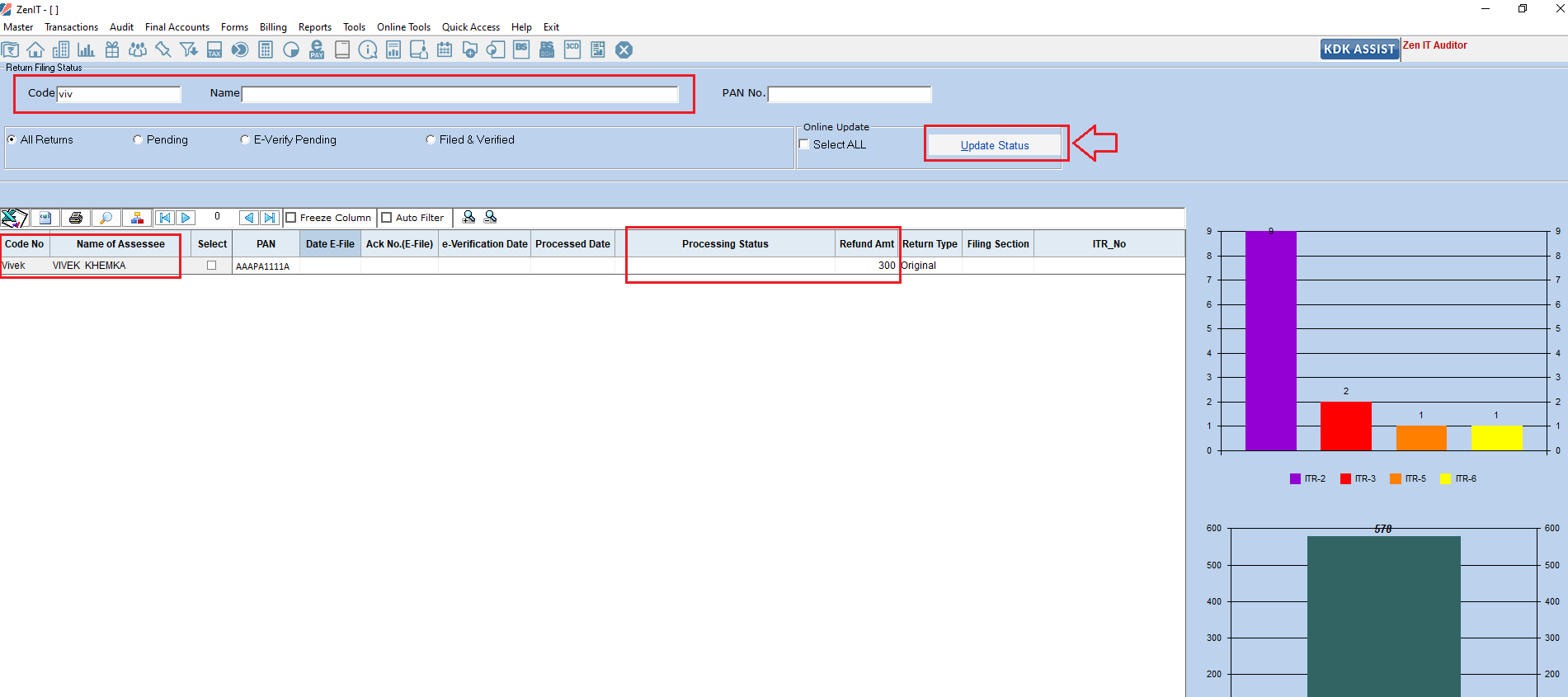
Task: Click the Name input field
Action: tap(460, 94)
